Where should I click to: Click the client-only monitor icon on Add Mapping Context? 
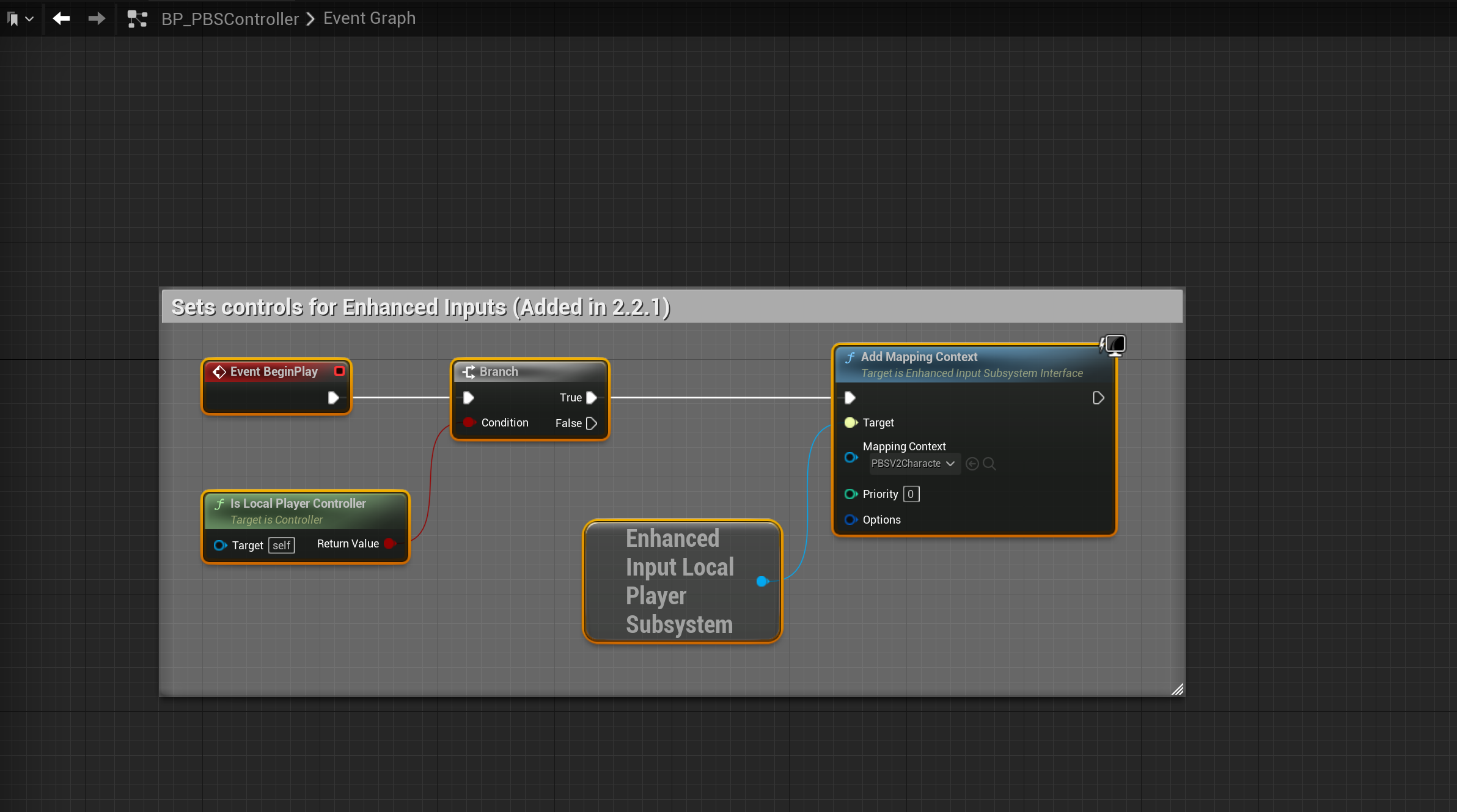point(1114,345)
